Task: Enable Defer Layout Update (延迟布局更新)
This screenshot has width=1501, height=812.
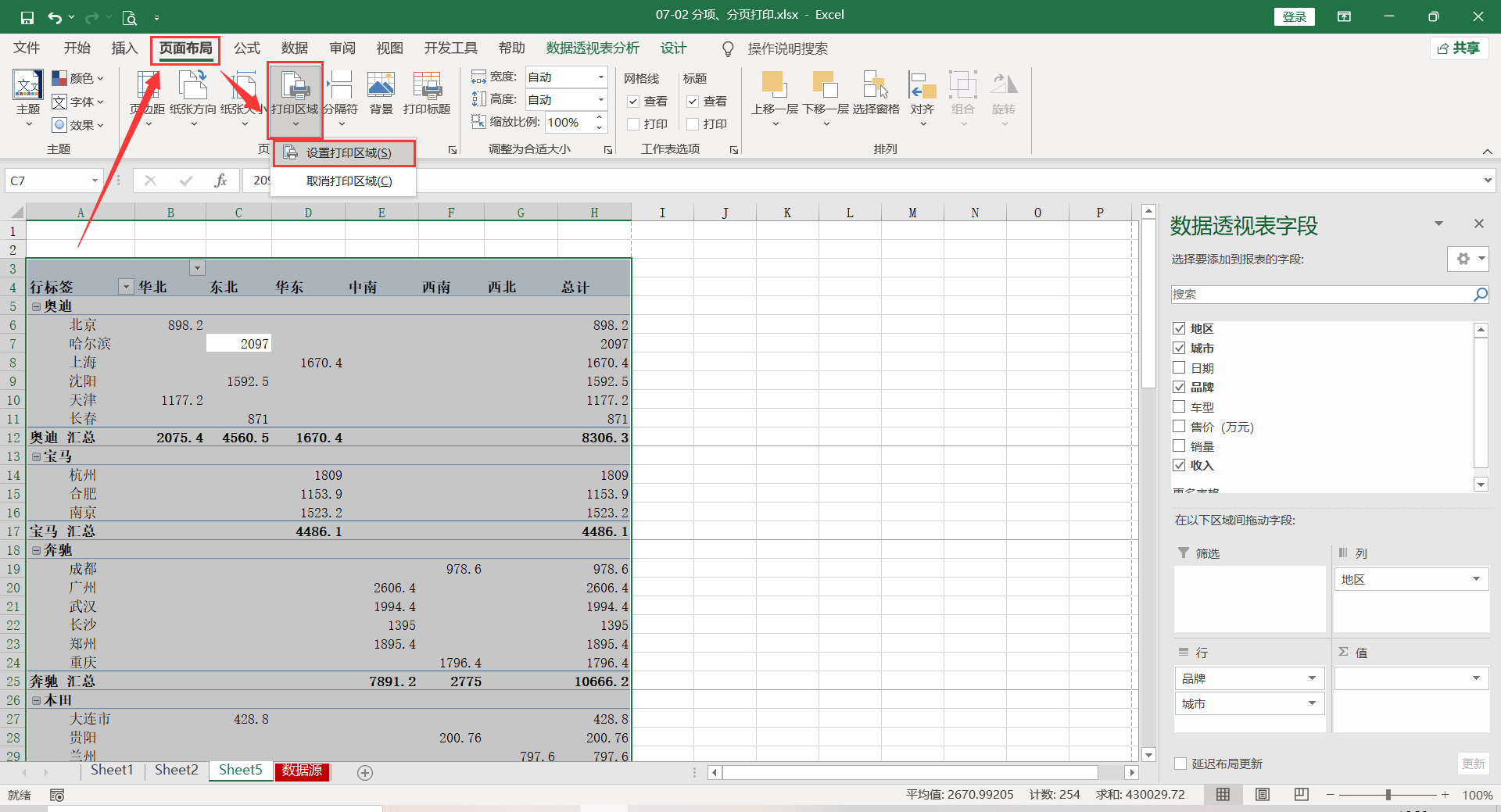Action: click(1180, 764)
